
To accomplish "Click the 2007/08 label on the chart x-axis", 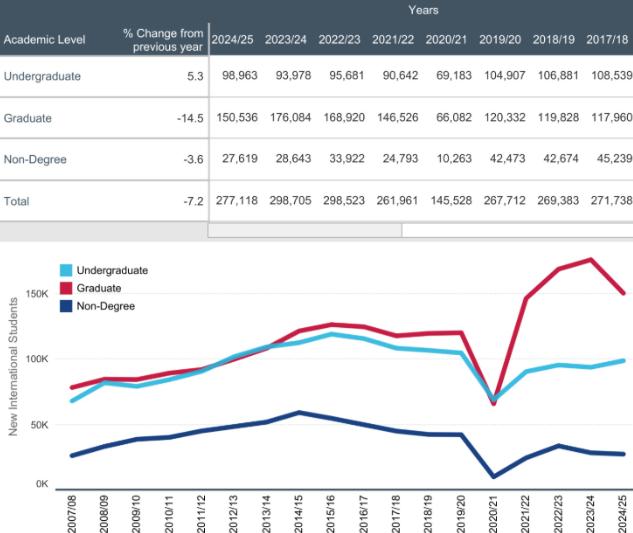I will [x=72, y=511].
